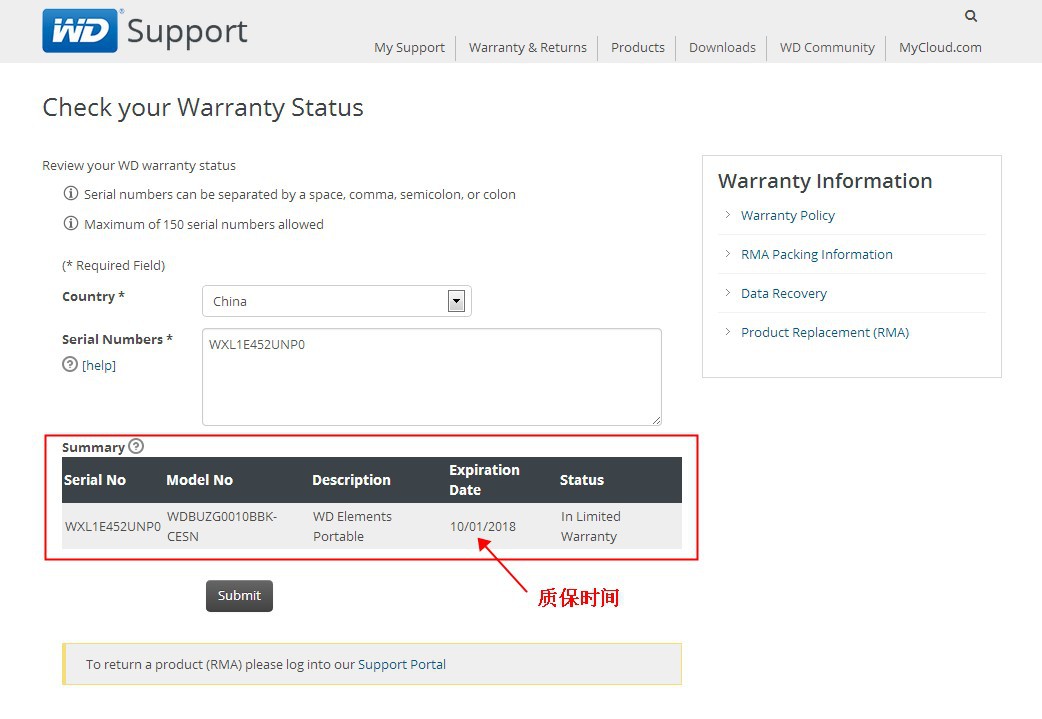The image size is (1042, 719).
Task: Click the question icon beside [help]
Action: coord(70,364)
